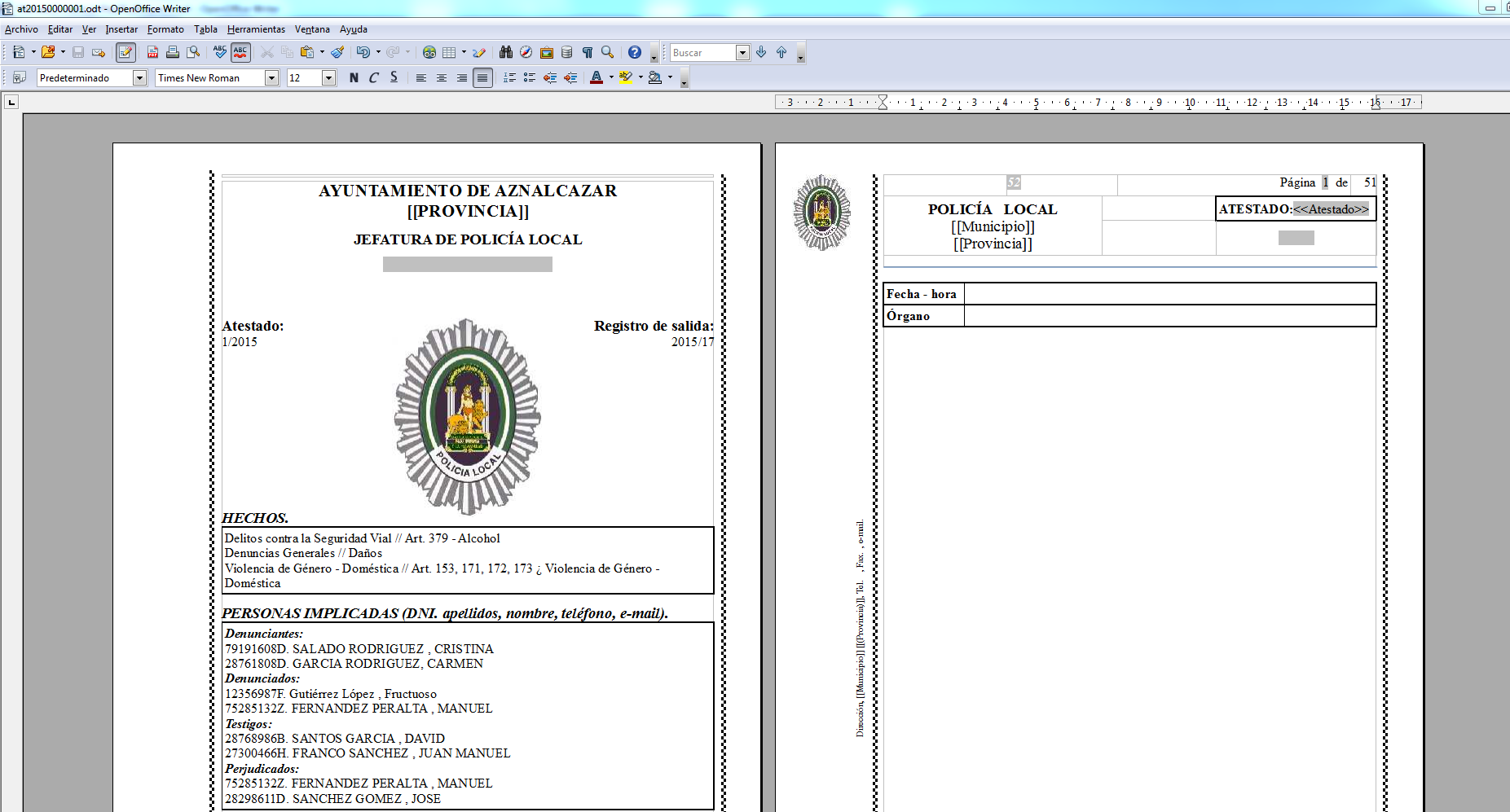Show nonprinting formatting marks
This screenshot has height=812, width=1510.
(x=586, y=52)
